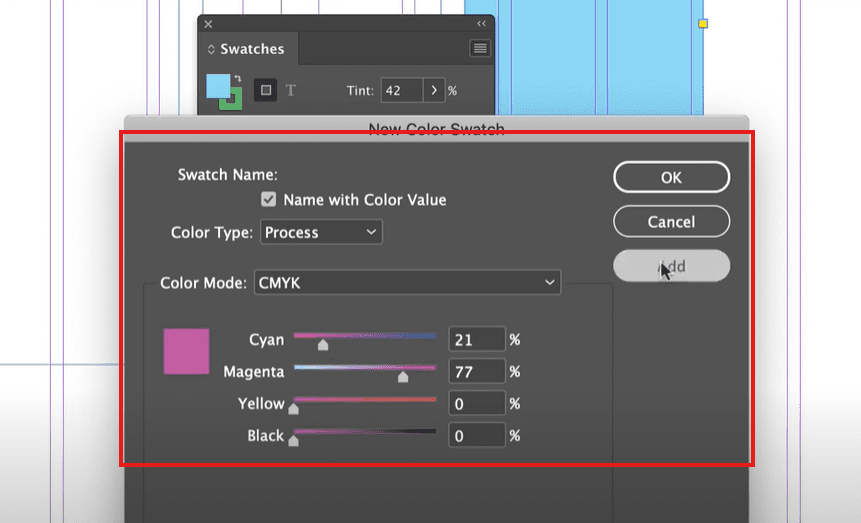Click the Yellow slider handle

(294, 408)
